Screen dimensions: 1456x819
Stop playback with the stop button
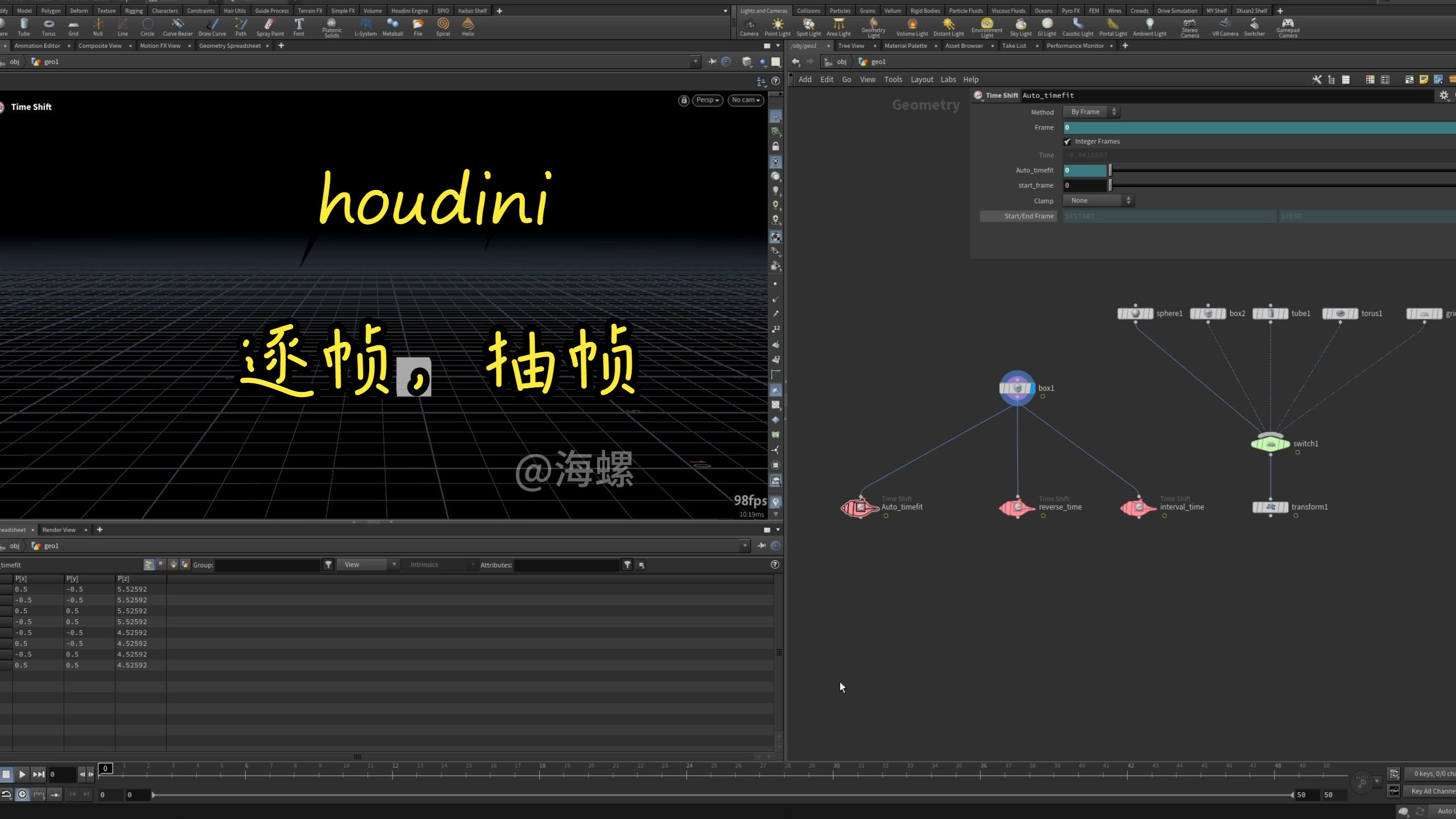point(6,774)
